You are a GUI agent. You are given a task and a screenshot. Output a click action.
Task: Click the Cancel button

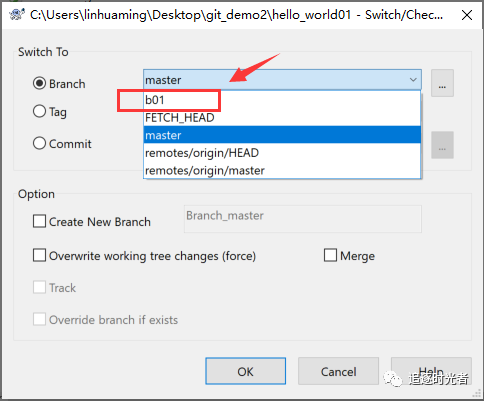pyautogui.click(x=338, y=371)
